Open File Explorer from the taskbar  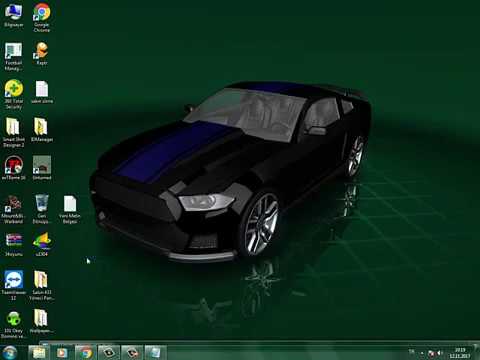point(38,353)
